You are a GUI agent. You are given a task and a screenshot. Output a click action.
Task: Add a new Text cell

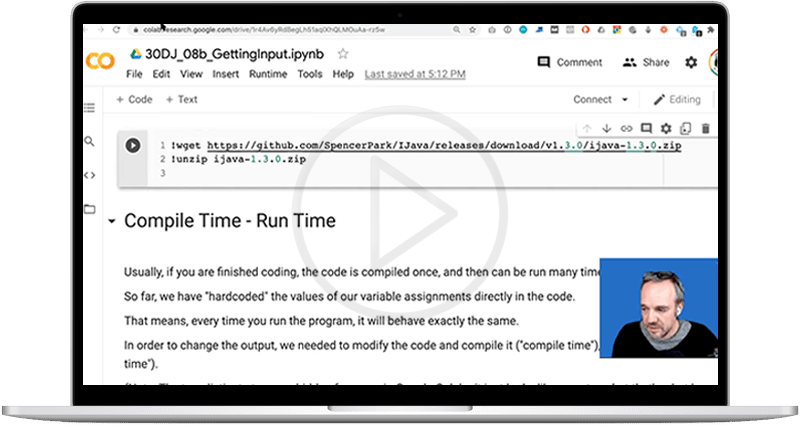click(182, 99)
